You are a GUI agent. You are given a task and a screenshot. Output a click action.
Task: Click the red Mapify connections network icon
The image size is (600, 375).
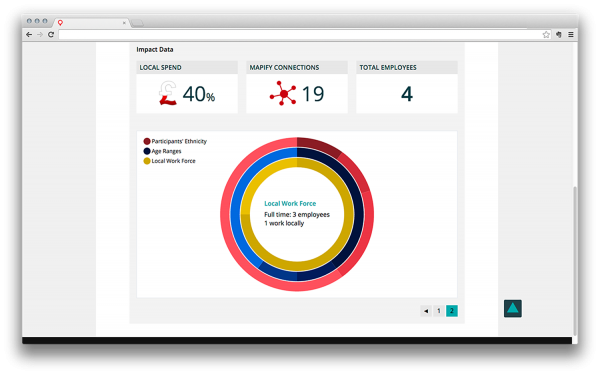[x=283, y=93]
